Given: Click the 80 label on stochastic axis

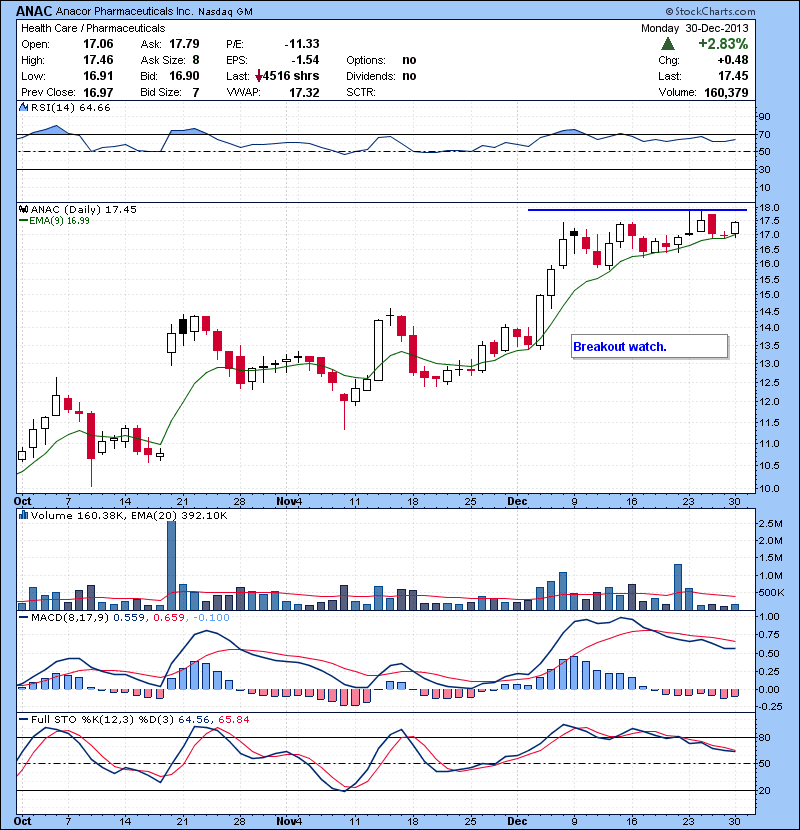Looking at the screenshot, I should (765, 737).
